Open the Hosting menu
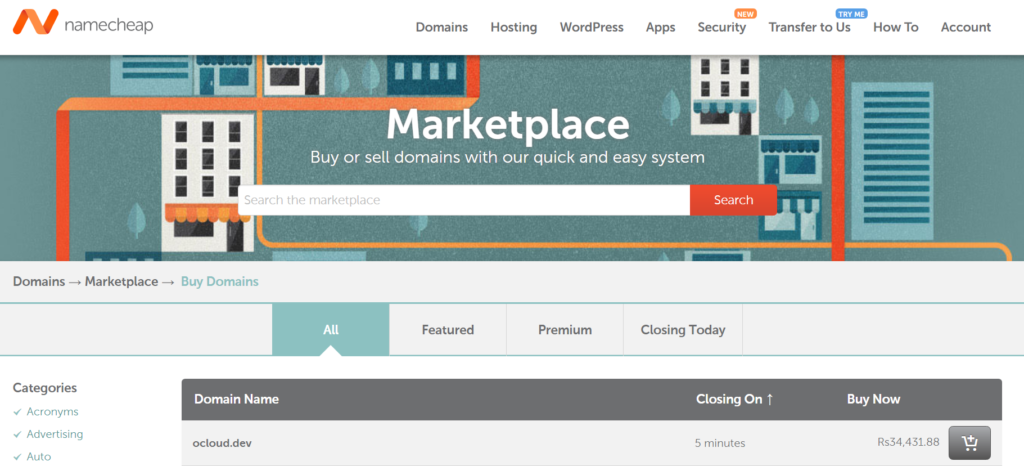This screenshot has width=1024, height=466. [514, 27]
